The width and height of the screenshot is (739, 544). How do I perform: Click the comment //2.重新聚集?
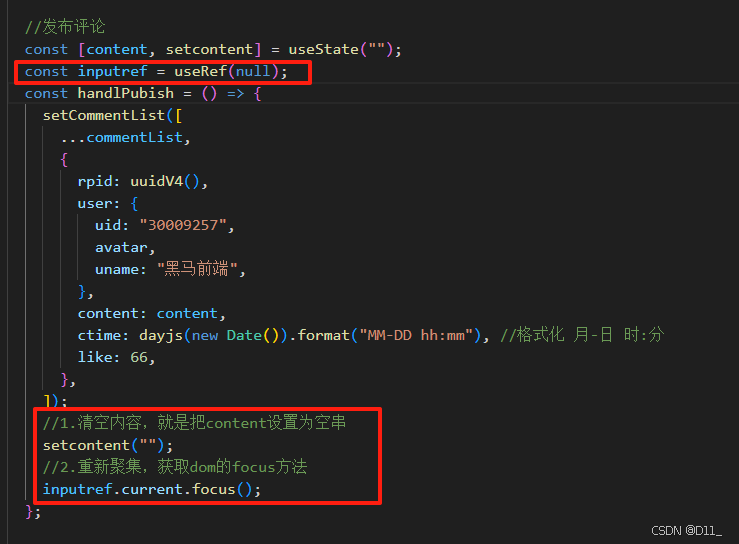click(x=175, y=467)
